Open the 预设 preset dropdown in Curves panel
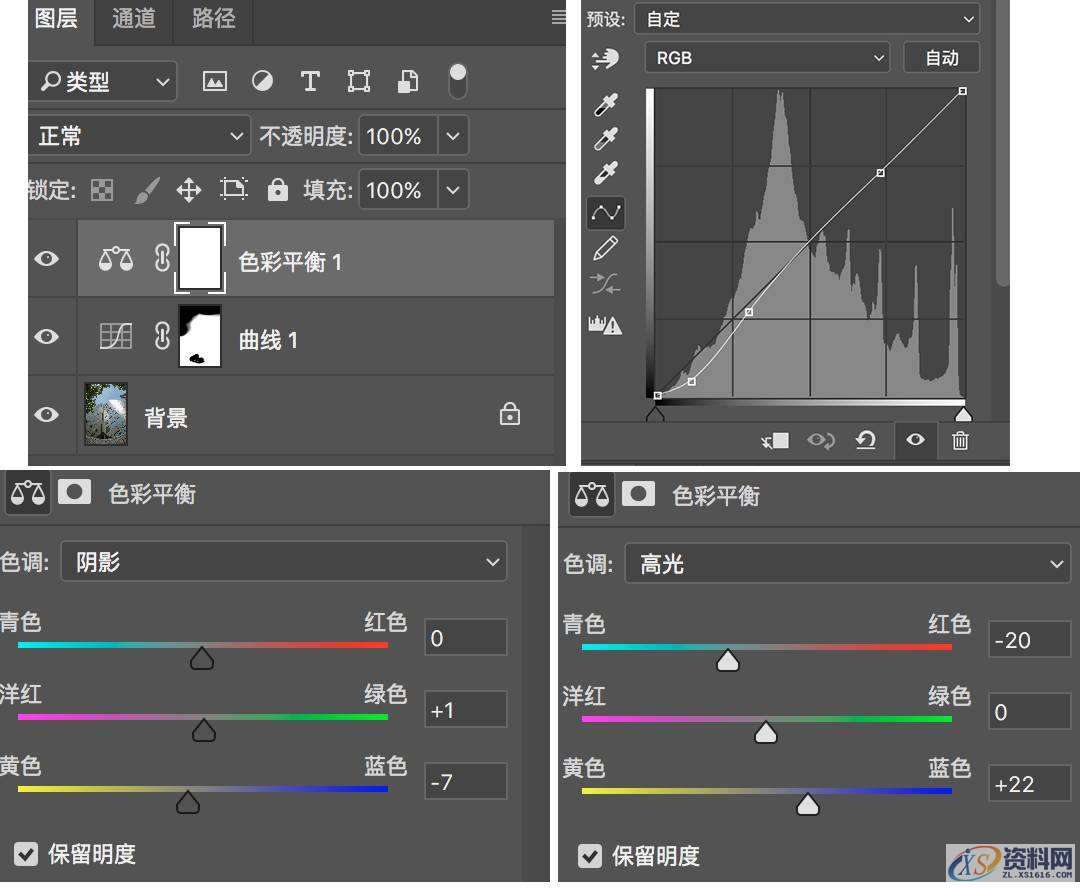Image resolution: width=1080 pixels, height=888 pixels. tap(806, 18)
